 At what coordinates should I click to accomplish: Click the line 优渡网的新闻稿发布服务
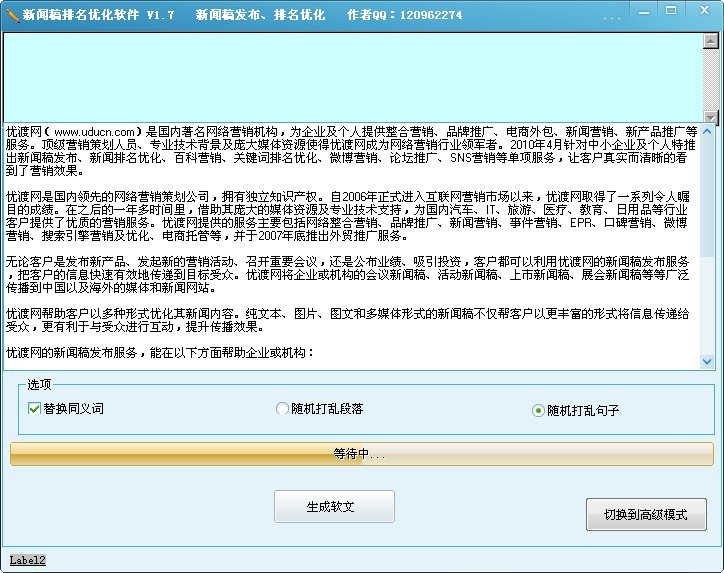click(160, 353)
